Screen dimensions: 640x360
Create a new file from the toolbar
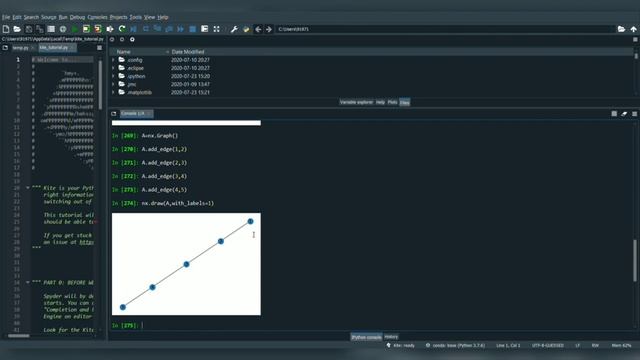[6, 29]
